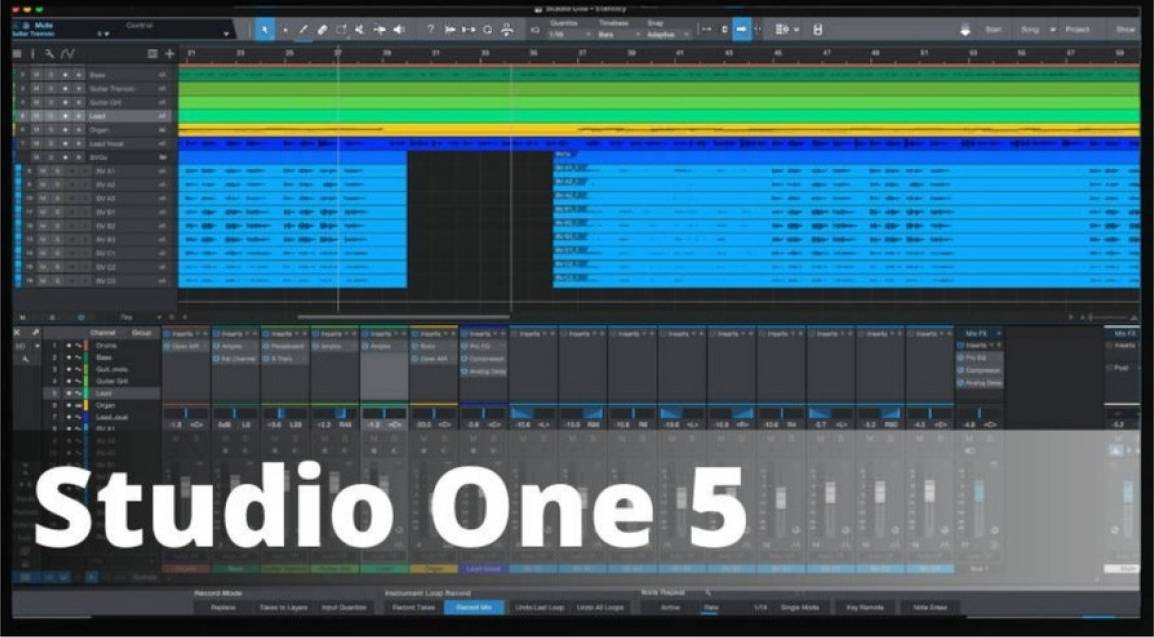Screen dimensions: 1154x638
Task: Click the plus Add Tracks icon
Action: pos(169,54)
